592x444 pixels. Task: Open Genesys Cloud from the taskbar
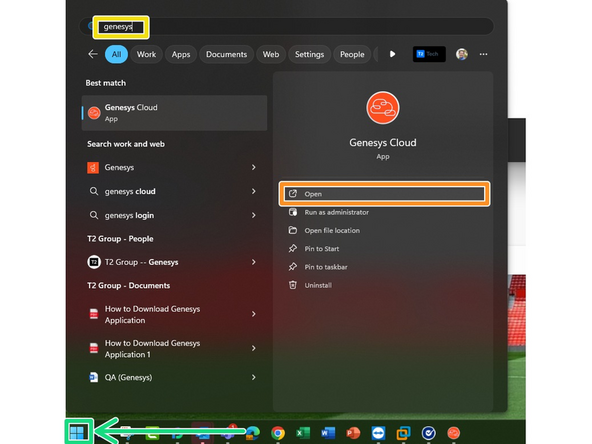tap(453, 433)
